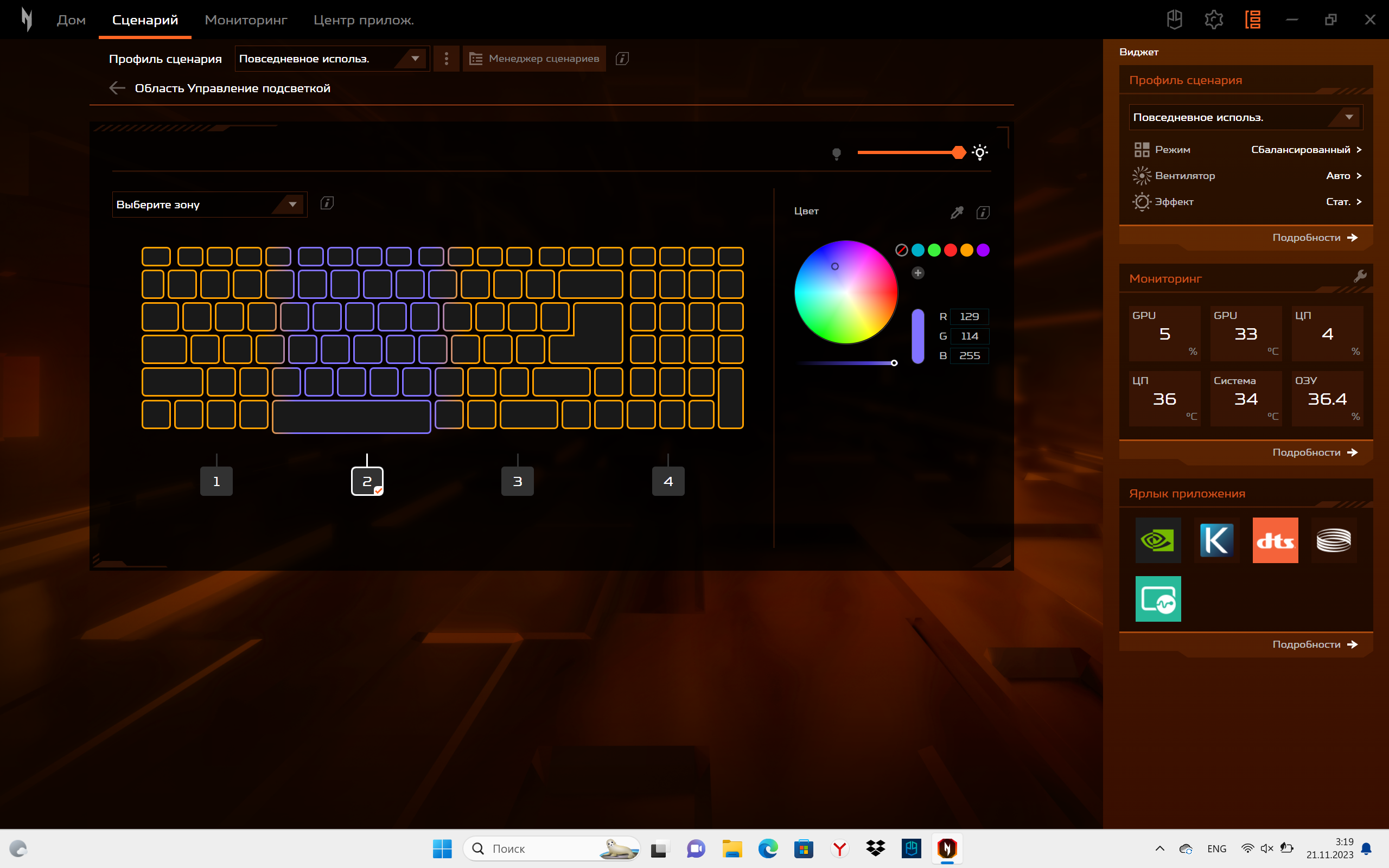Viewport: 1389px width, 868px height.
Task: Open the Профиль сценария dropdown in toolbar
Action: (x=332, y=59)
